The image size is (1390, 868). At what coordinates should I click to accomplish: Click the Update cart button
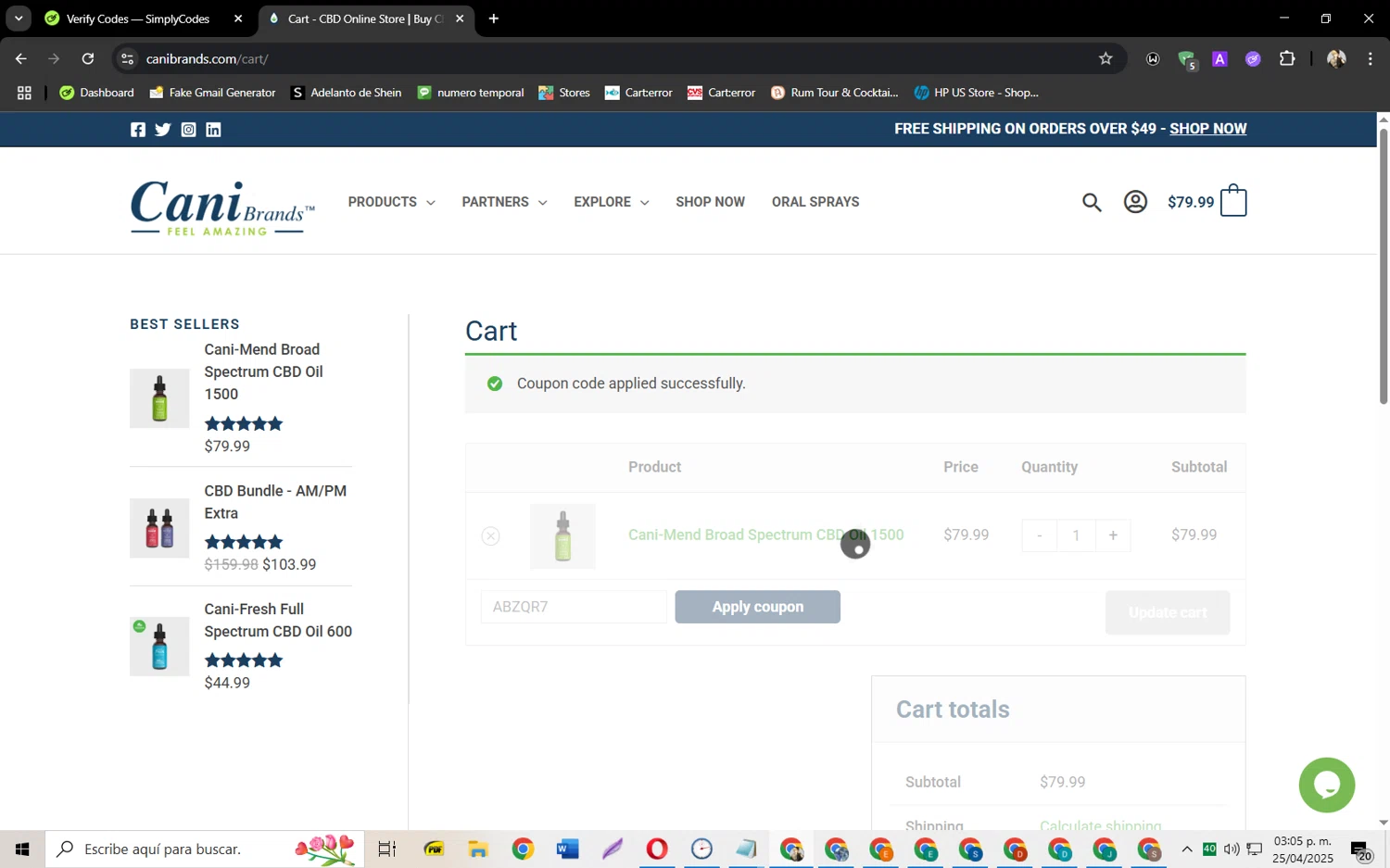tap(1168, 612)
